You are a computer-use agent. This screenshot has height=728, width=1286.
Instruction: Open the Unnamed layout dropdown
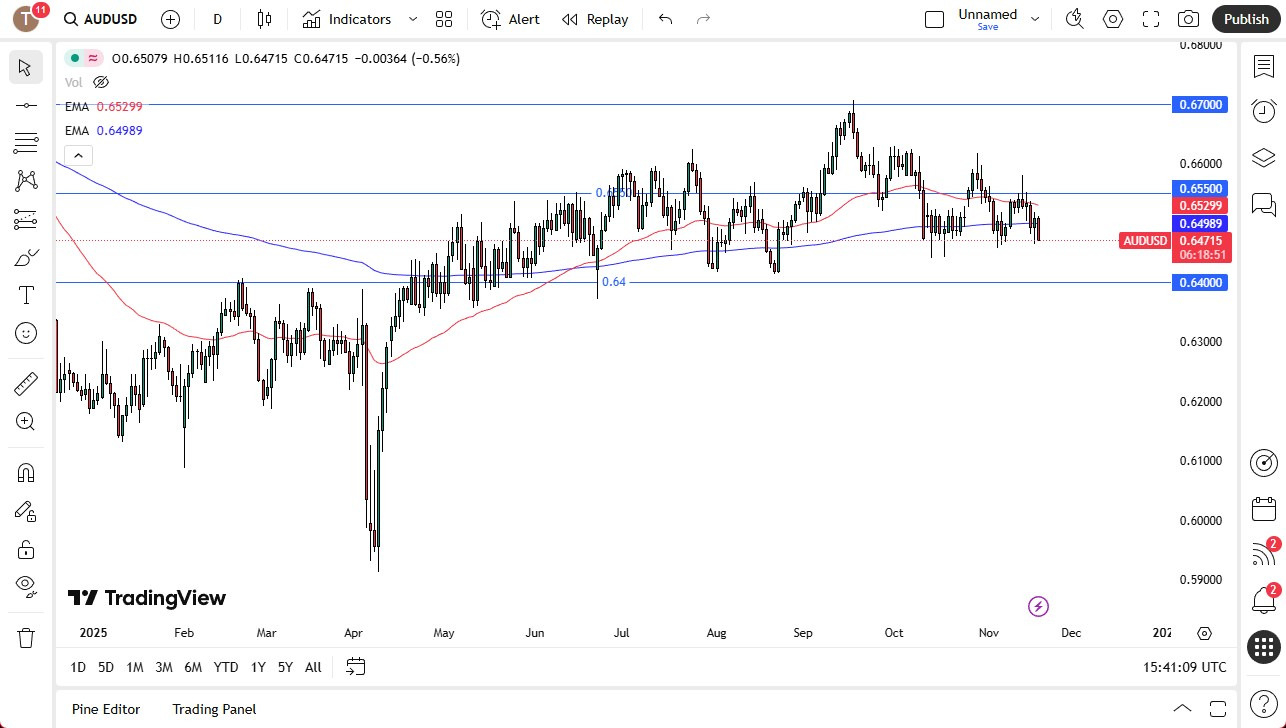pos(1035,17)
